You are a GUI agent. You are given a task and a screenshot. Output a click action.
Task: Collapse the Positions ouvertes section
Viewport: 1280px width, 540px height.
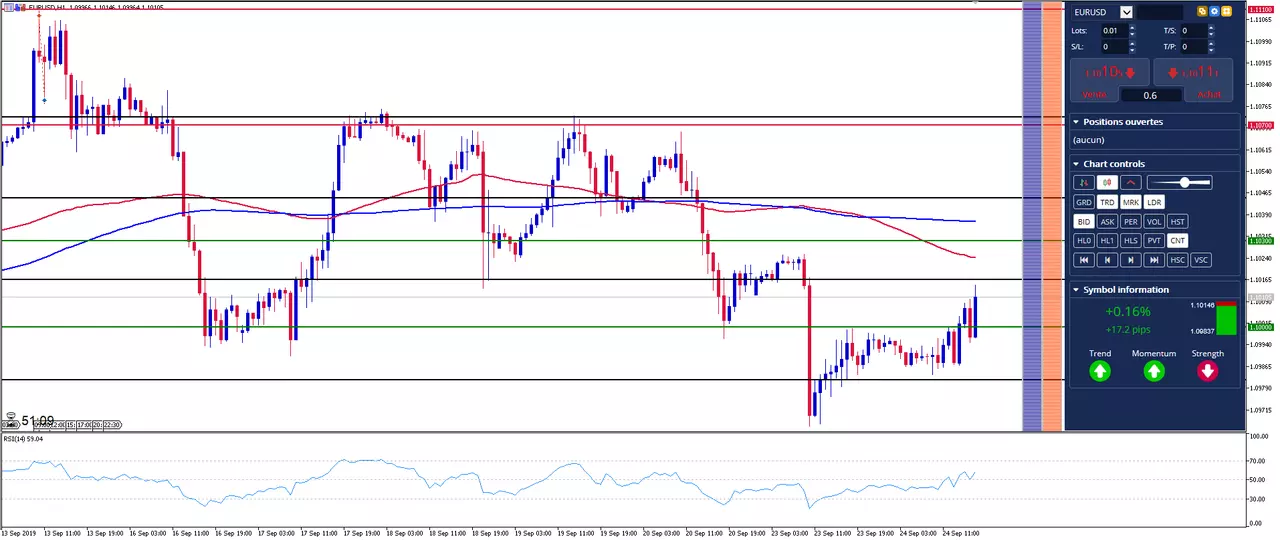[1076, 122]
